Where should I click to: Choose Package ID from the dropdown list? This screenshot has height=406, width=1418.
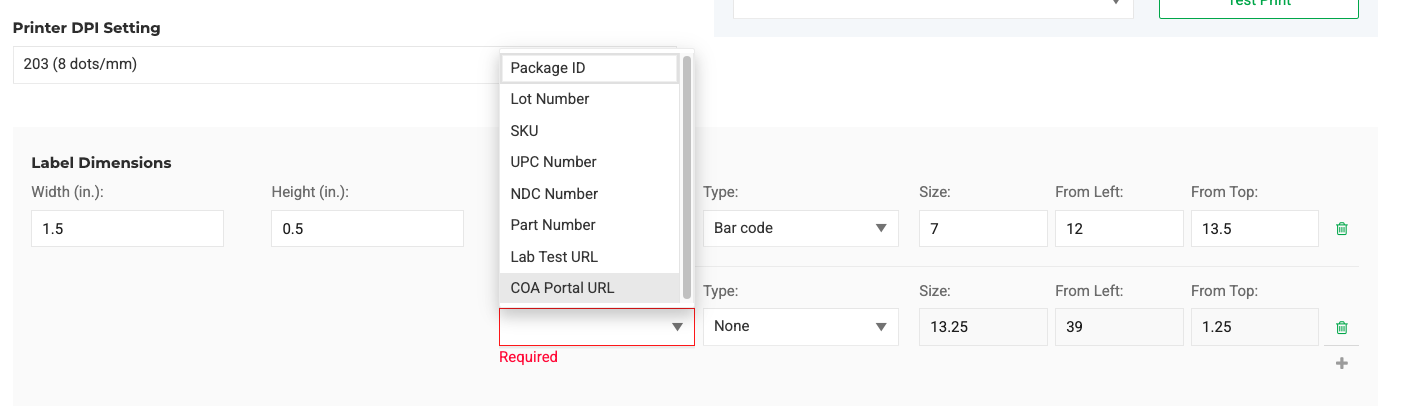point(590,68)
